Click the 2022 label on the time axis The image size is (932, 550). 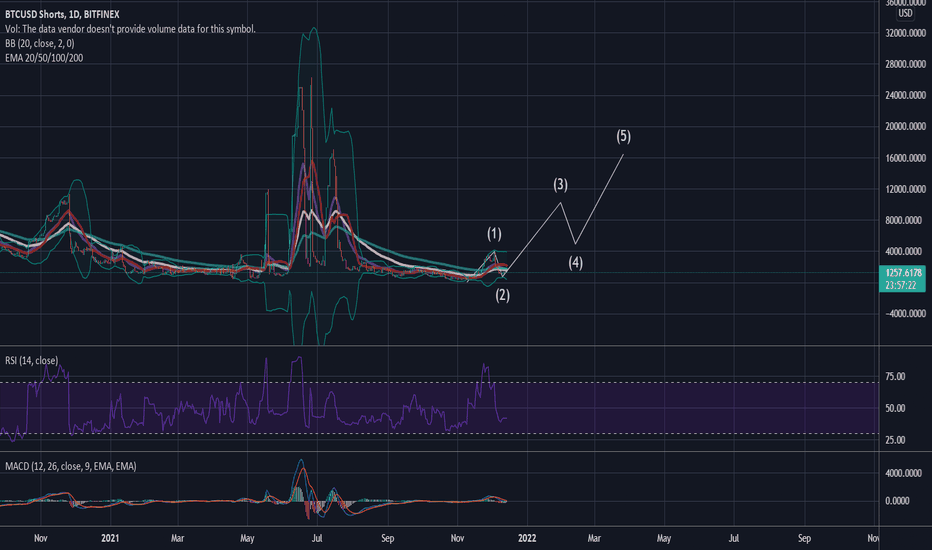tap(527, 538)
